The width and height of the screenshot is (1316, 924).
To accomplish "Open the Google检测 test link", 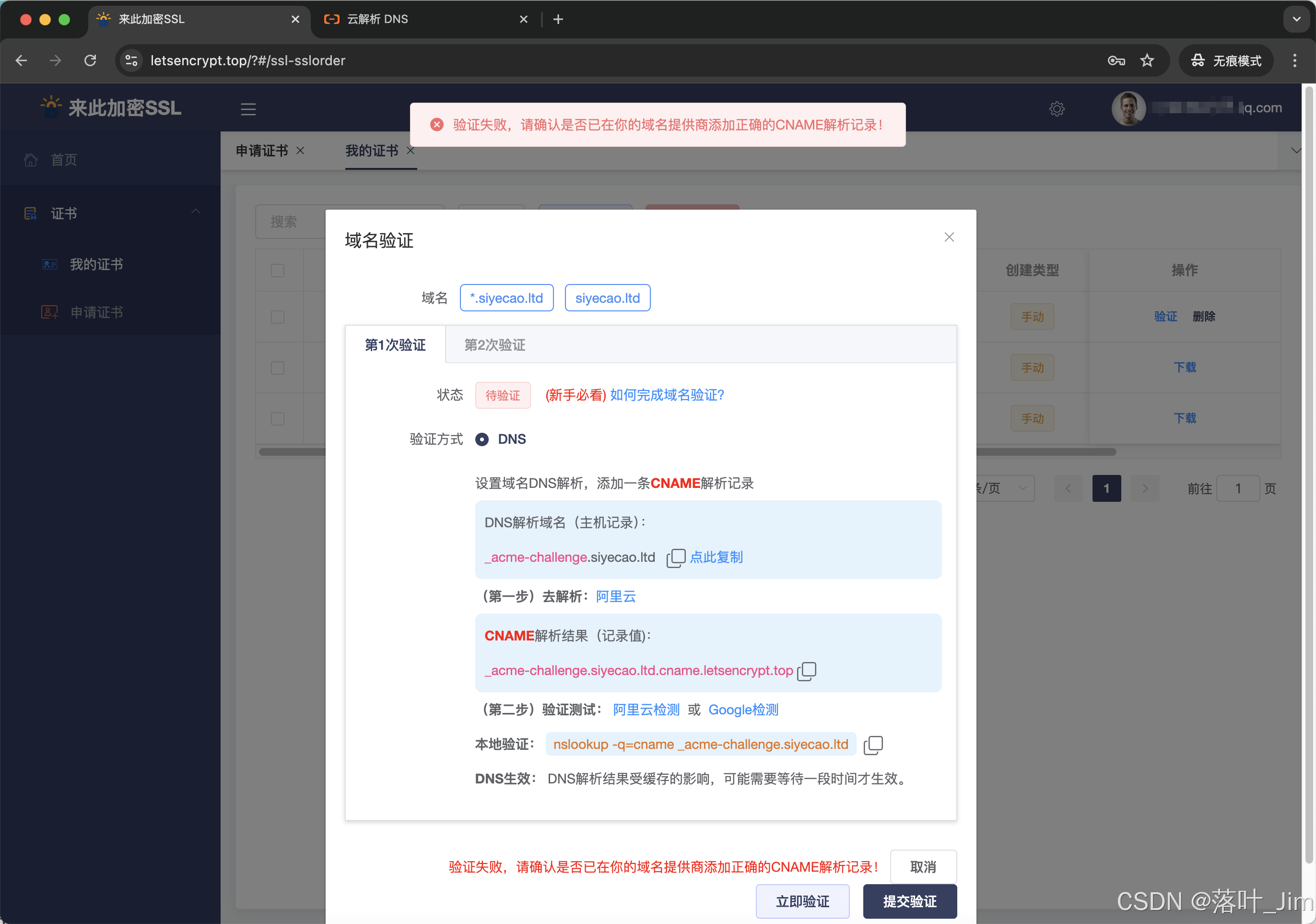I will (743, 711).
